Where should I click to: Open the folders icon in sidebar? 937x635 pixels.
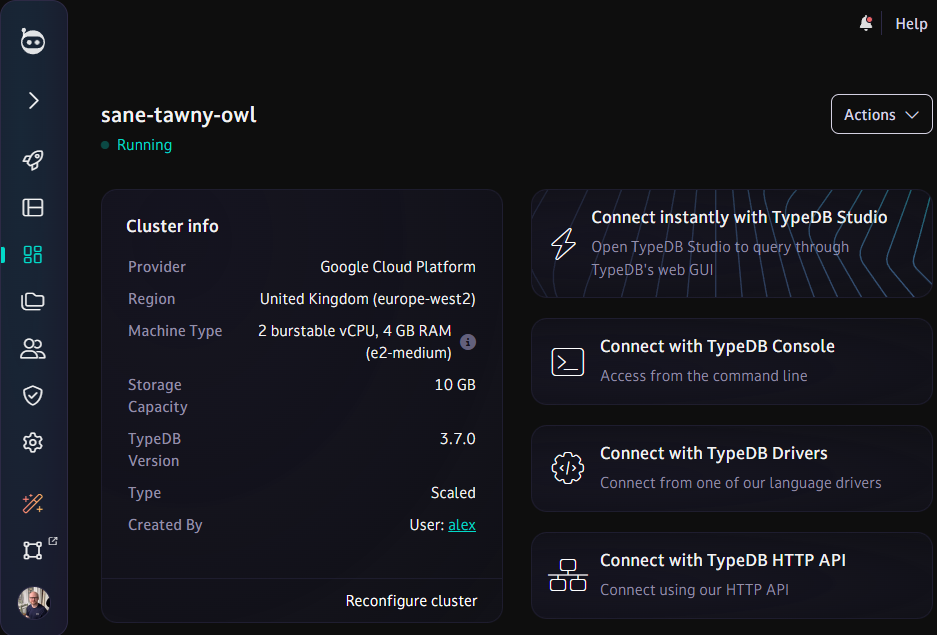[x=33, y=301]
